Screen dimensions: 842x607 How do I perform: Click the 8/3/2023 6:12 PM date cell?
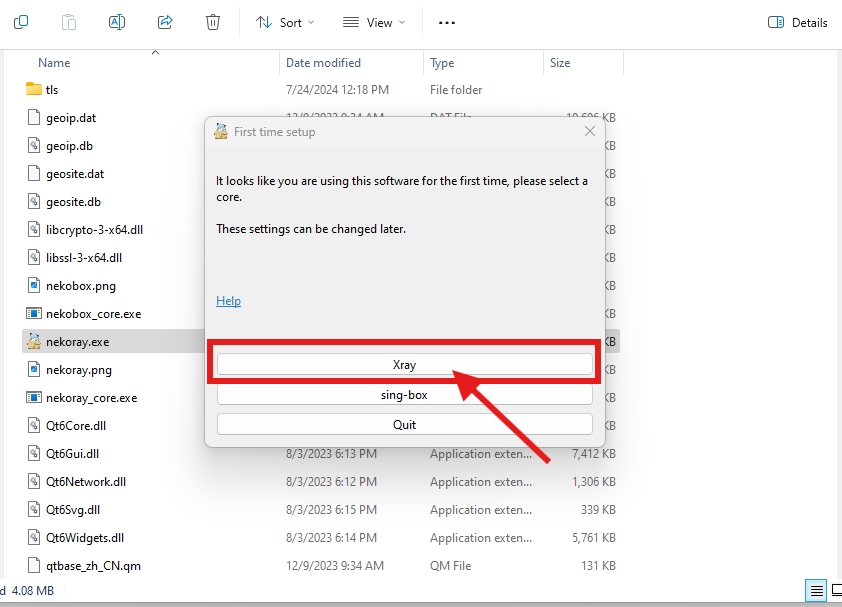331,482
